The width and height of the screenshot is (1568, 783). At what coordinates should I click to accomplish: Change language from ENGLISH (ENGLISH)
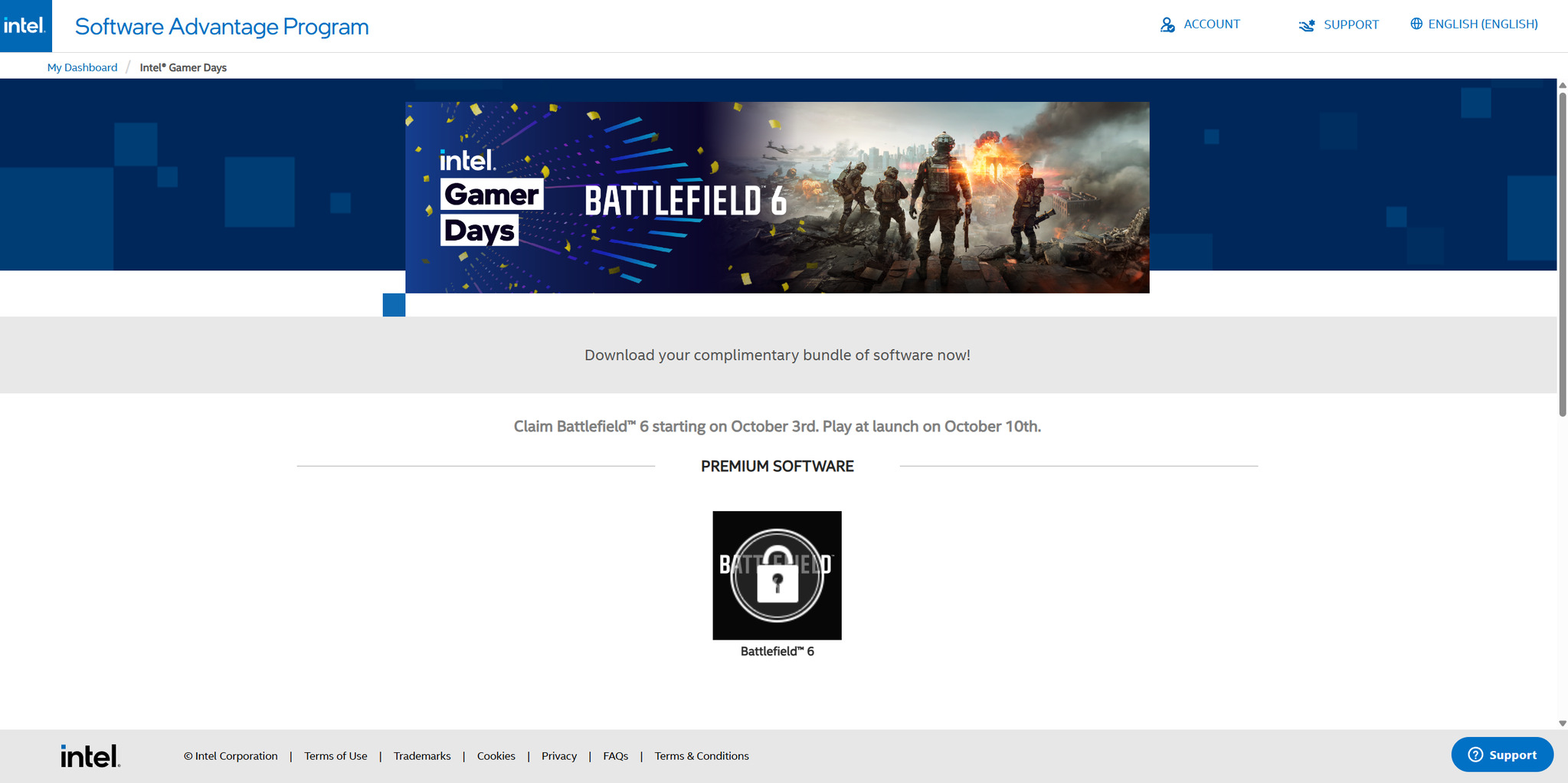[1483, 25]
